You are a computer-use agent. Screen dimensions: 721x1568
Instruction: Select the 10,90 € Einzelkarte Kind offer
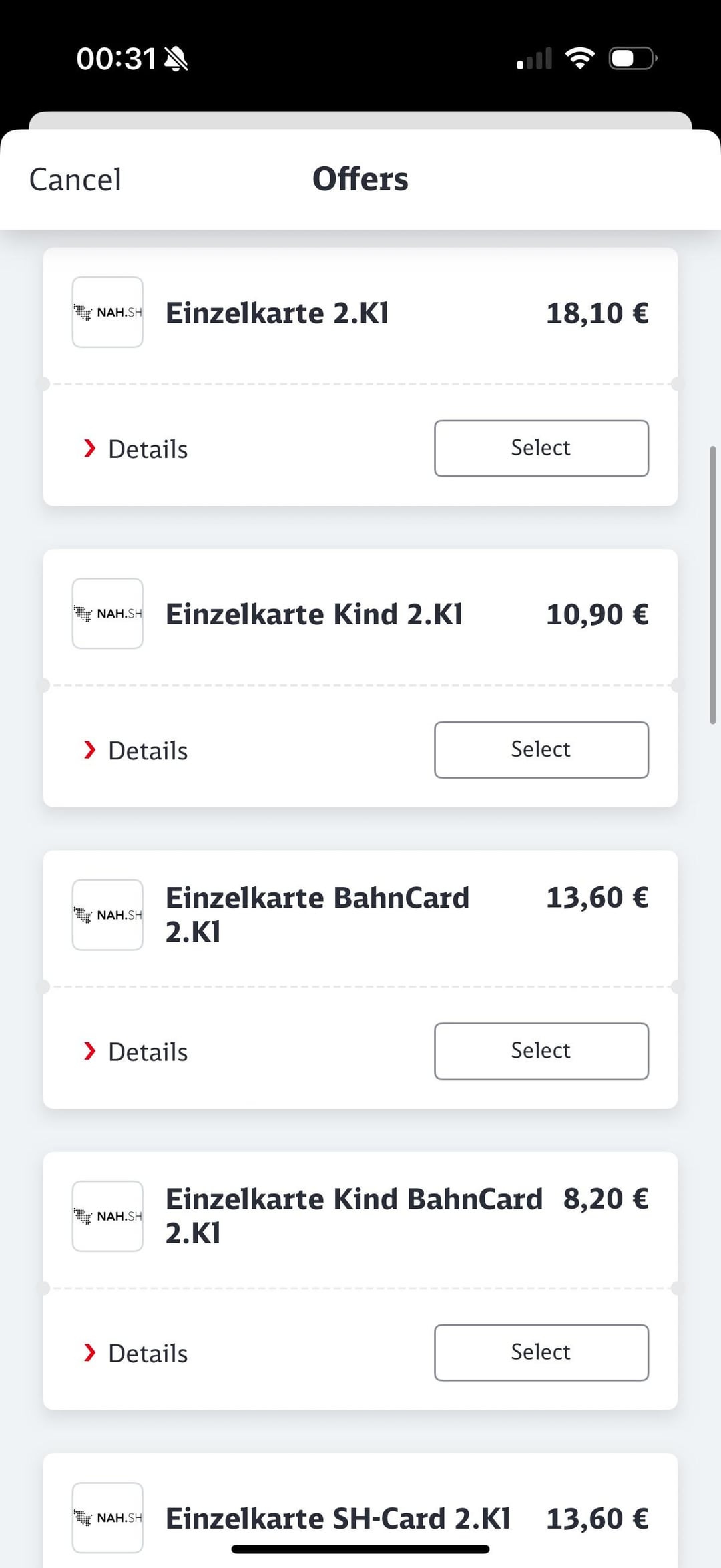click(x=541, y=749)
